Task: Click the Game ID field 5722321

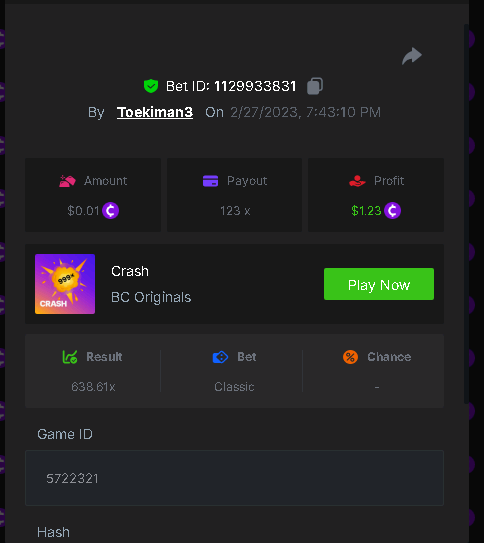Action: tap(234, 478)
